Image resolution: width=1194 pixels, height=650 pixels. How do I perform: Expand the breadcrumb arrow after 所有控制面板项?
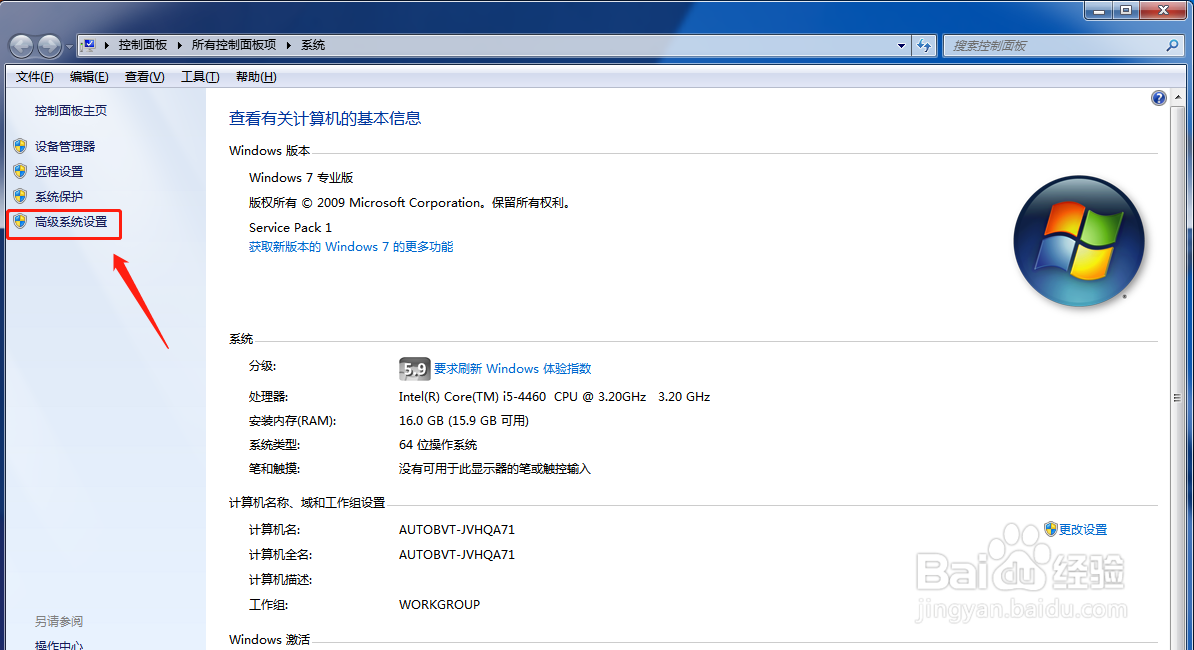[x=289, y=45]
